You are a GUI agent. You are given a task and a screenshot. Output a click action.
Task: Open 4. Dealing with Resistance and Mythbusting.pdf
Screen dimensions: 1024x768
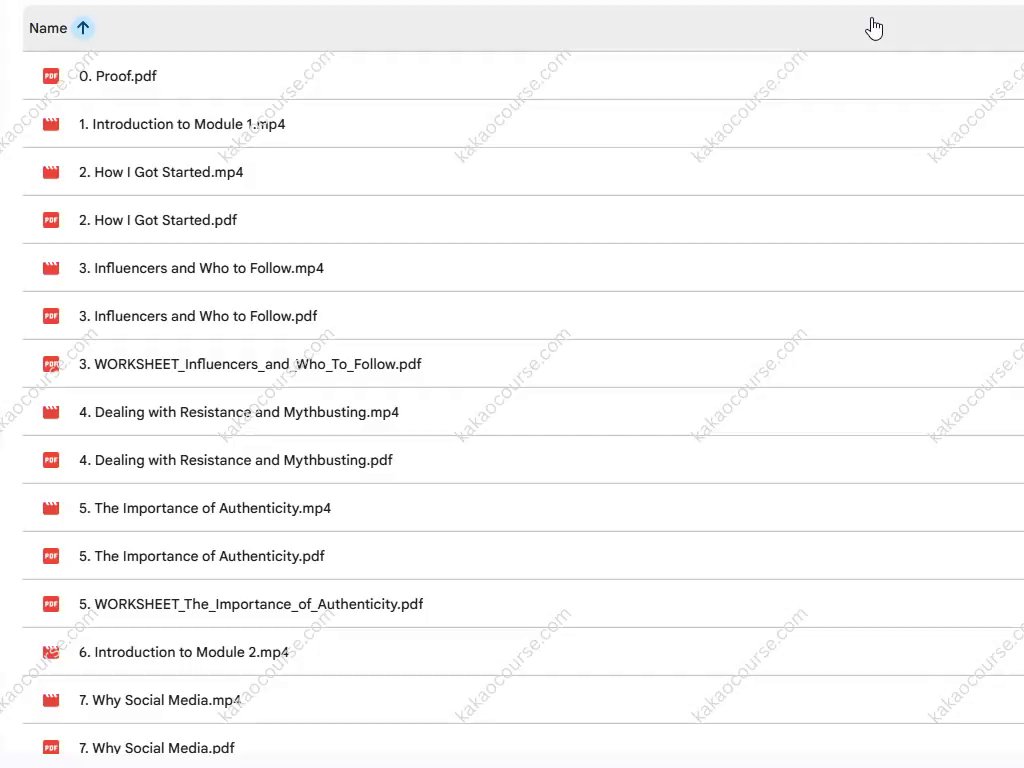coord(236,460)
